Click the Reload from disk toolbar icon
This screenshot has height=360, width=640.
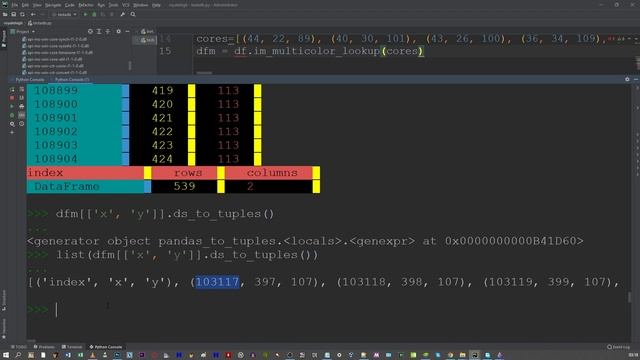[x=22, y=14]
